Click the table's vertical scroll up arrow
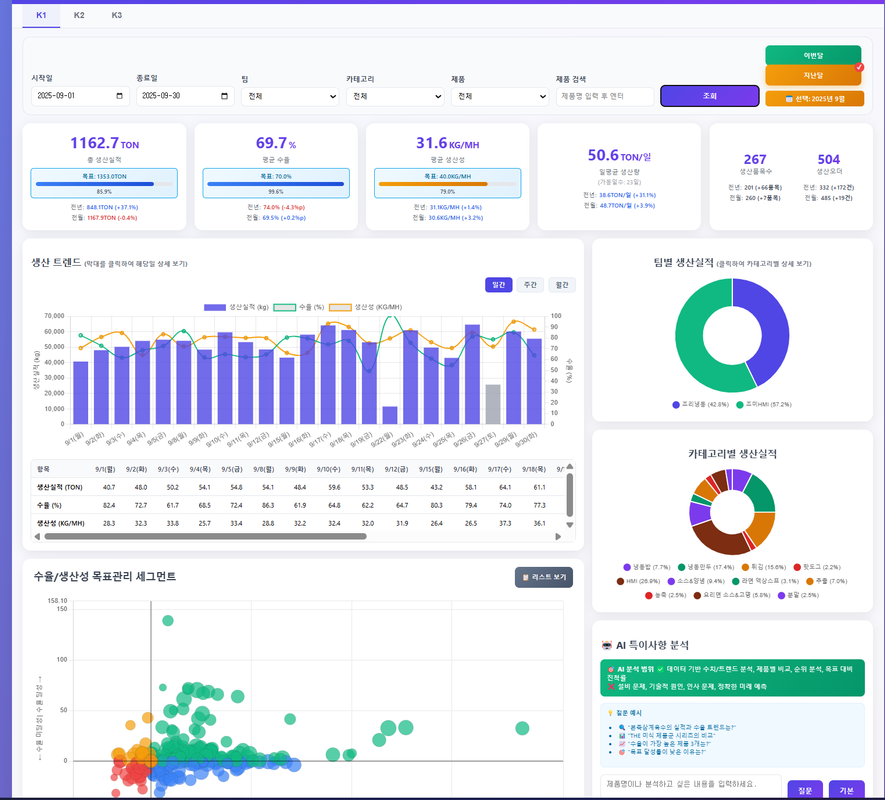The image size is (885, 800). (x=569, y=466)
